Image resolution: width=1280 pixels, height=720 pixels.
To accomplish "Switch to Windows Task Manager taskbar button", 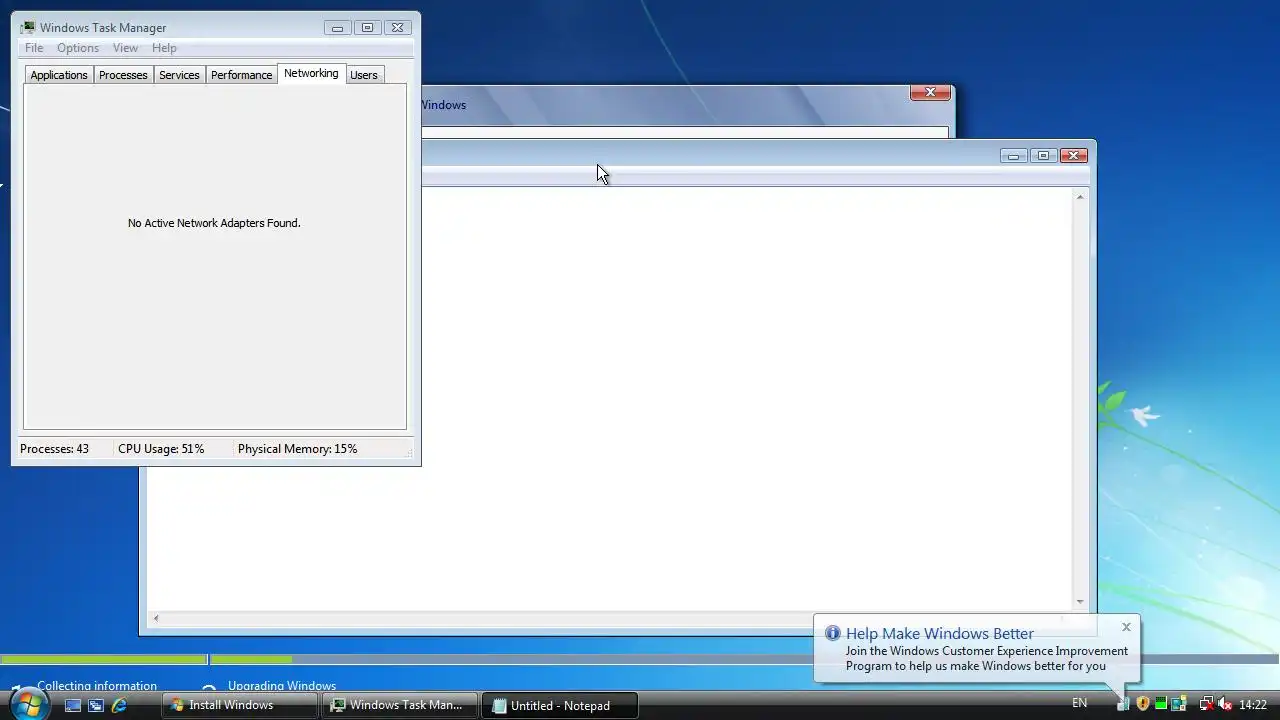I will click(x=399, y=705).
